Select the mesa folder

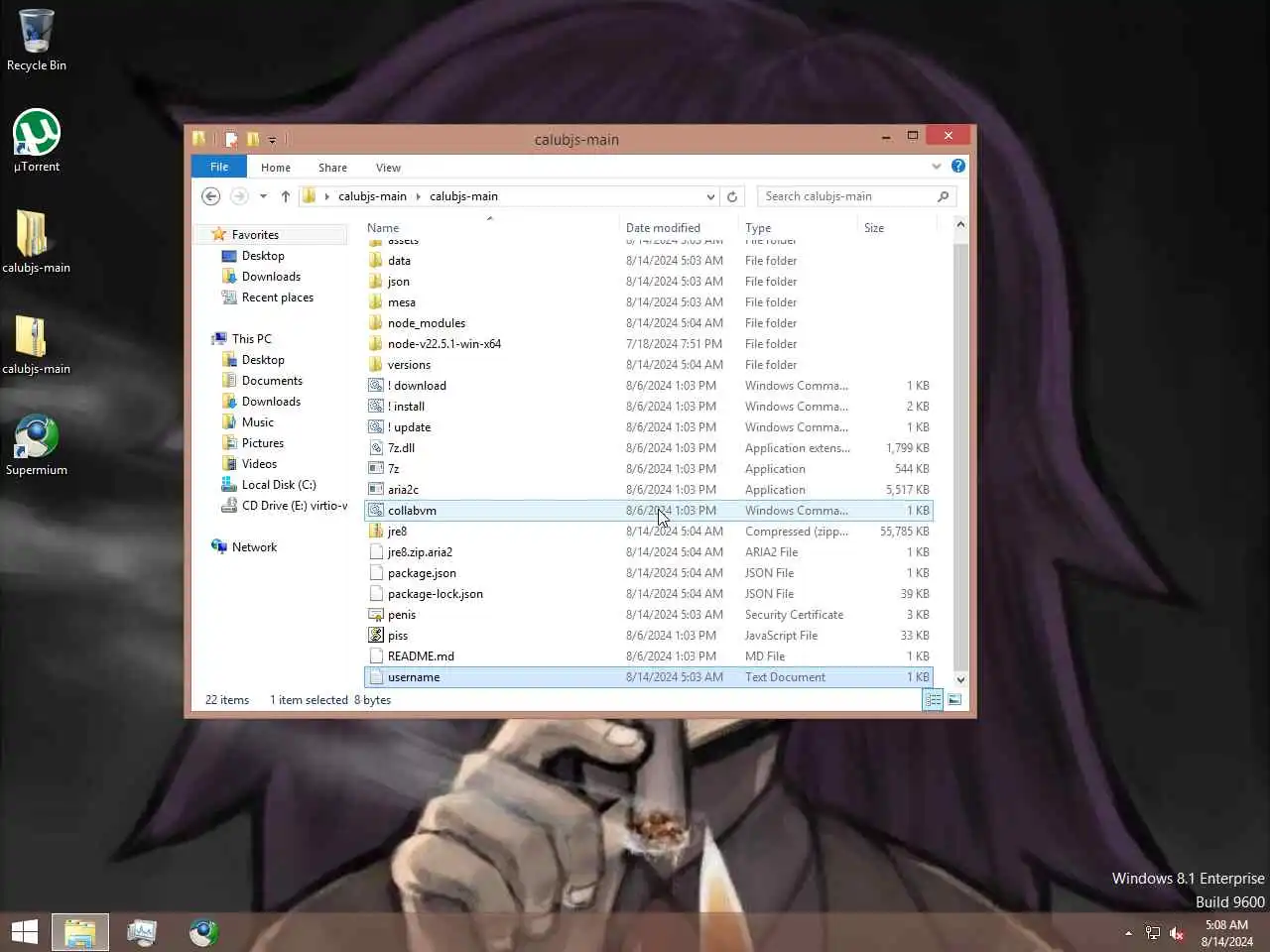tap(649, 302)
